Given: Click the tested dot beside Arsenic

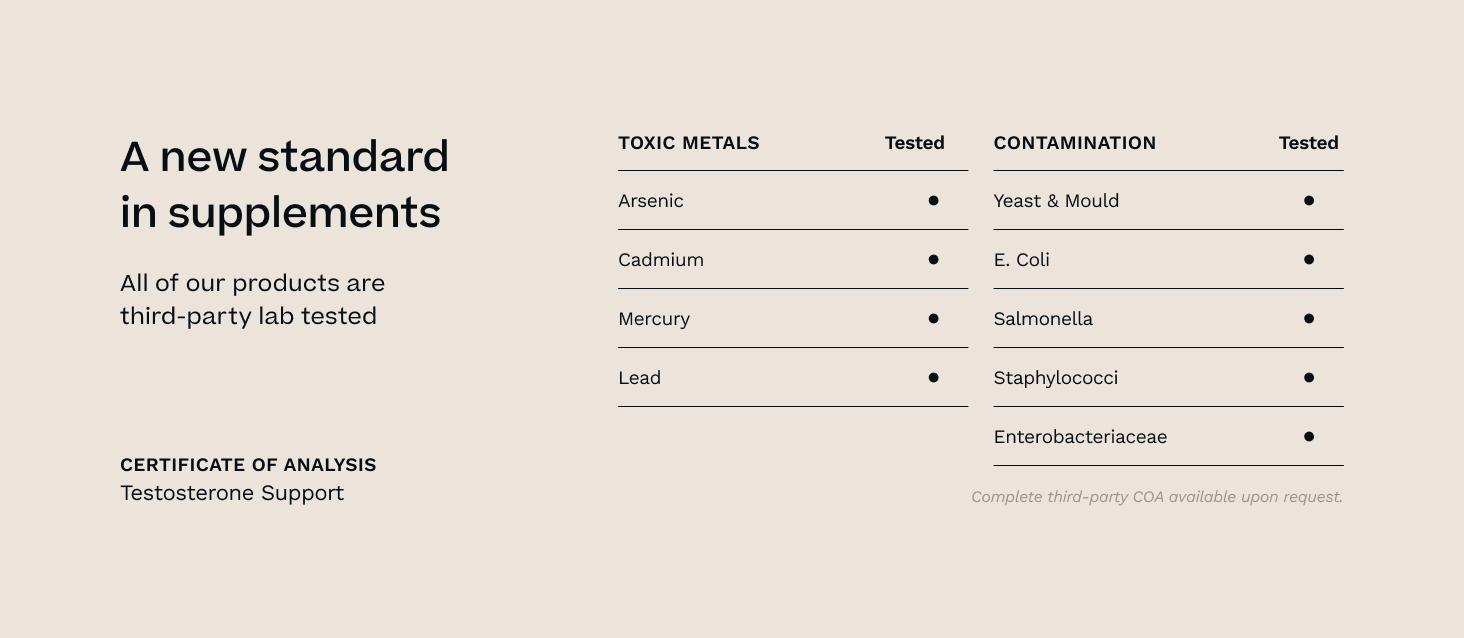Looking at the screenshot, I should [933, 201].
